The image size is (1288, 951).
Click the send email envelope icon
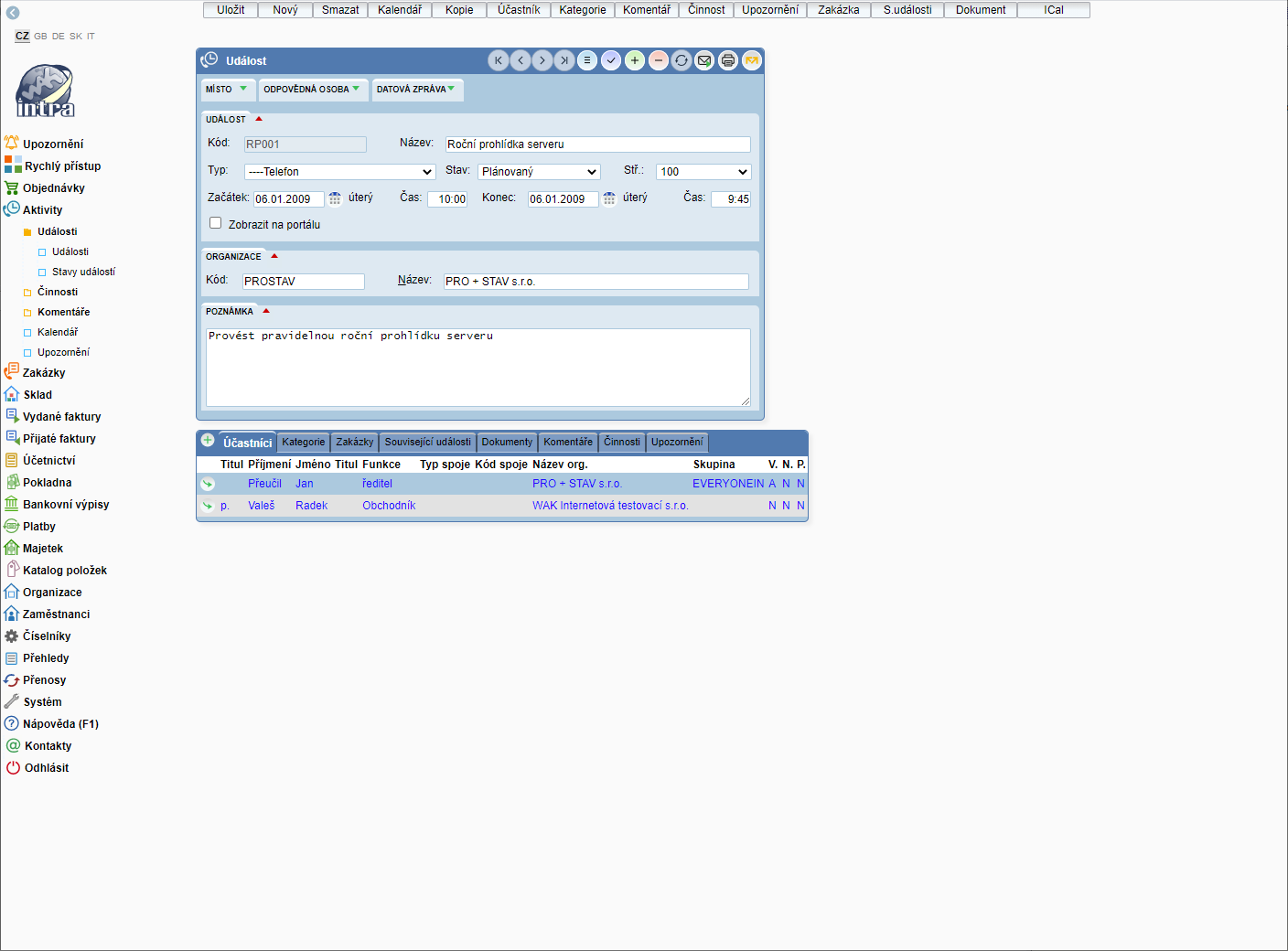click(704, 60)
